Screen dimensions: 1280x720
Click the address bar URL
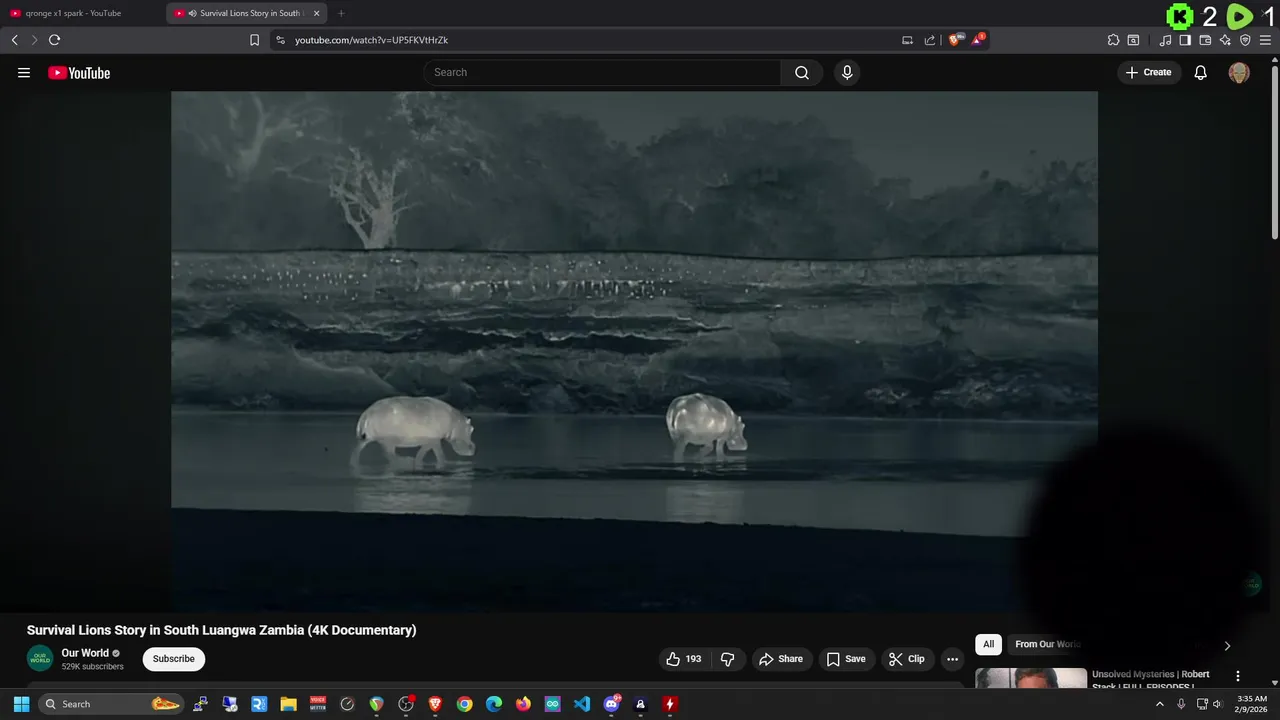click(x=371, y=40)
